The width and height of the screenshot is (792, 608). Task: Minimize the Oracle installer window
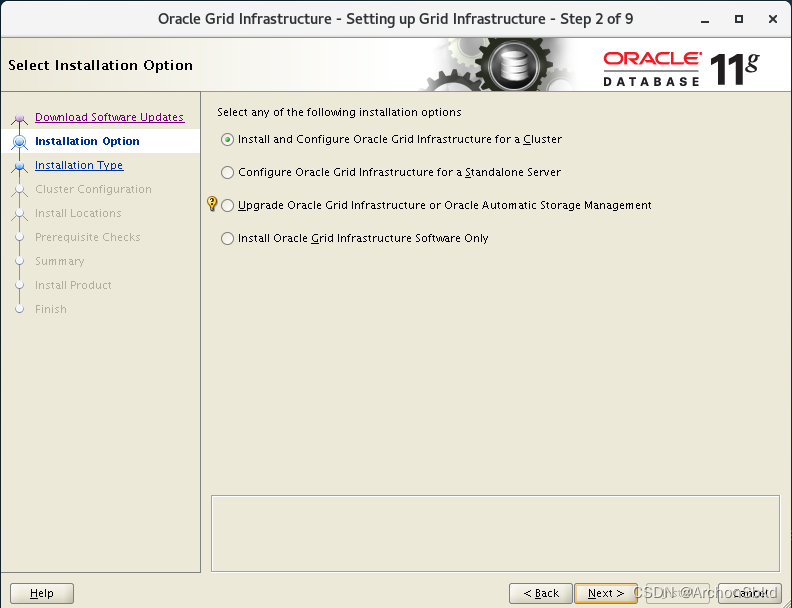click(705, 19)
